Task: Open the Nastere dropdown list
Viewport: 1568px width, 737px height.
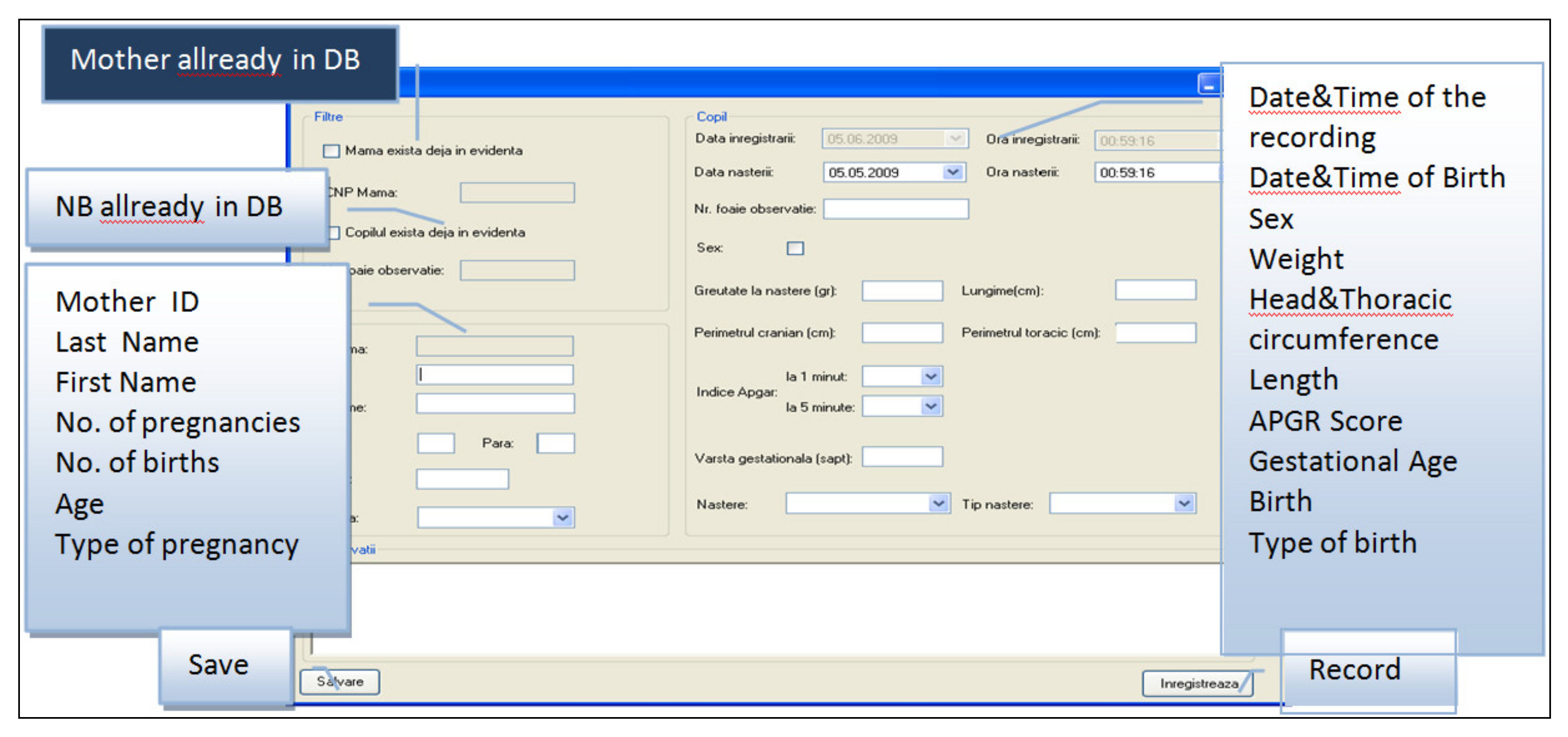Action: point(939,504)
